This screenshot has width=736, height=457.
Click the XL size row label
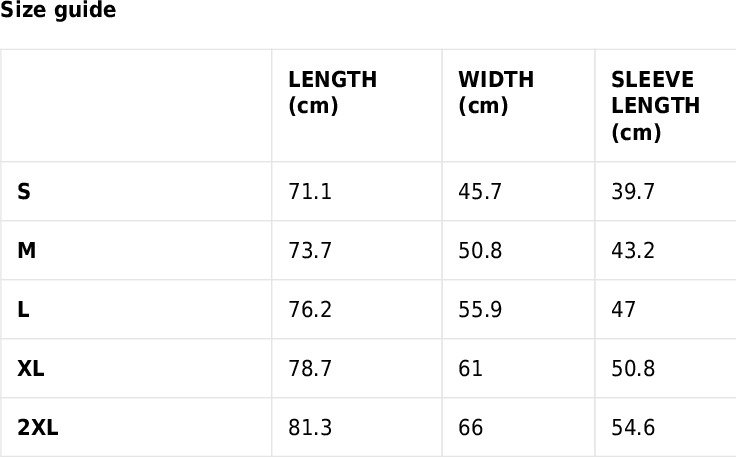coord(31,369)
